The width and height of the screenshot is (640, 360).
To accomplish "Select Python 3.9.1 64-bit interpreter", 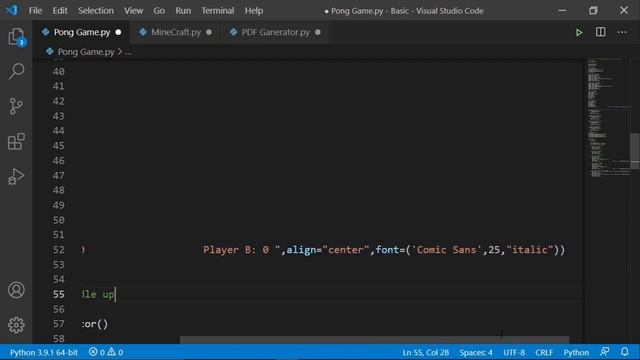I will pyautogui.click(x=44, y=352).
